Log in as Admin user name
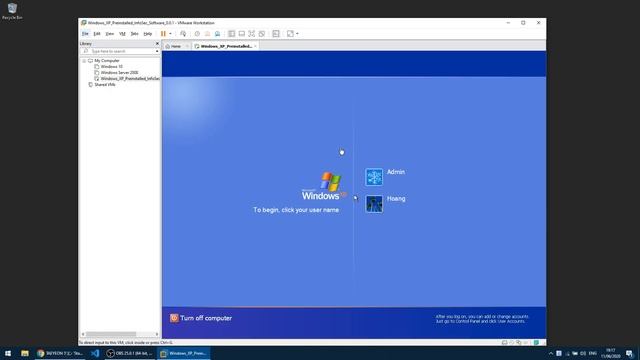The image size is (640, 360). (396, 172)
